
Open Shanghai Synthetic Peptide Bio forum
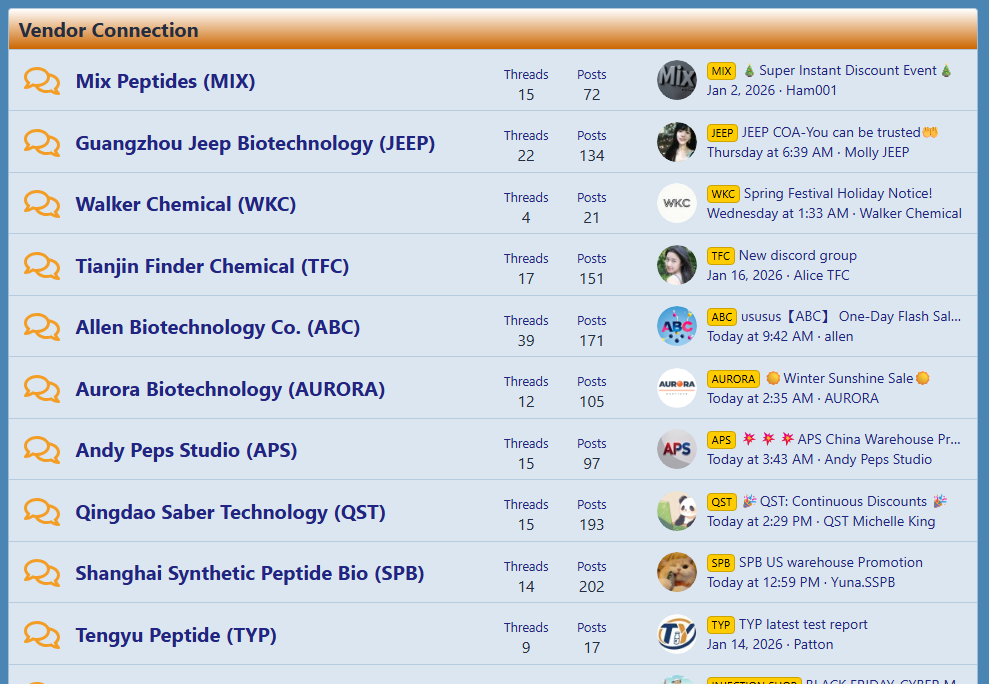point(250,573)
